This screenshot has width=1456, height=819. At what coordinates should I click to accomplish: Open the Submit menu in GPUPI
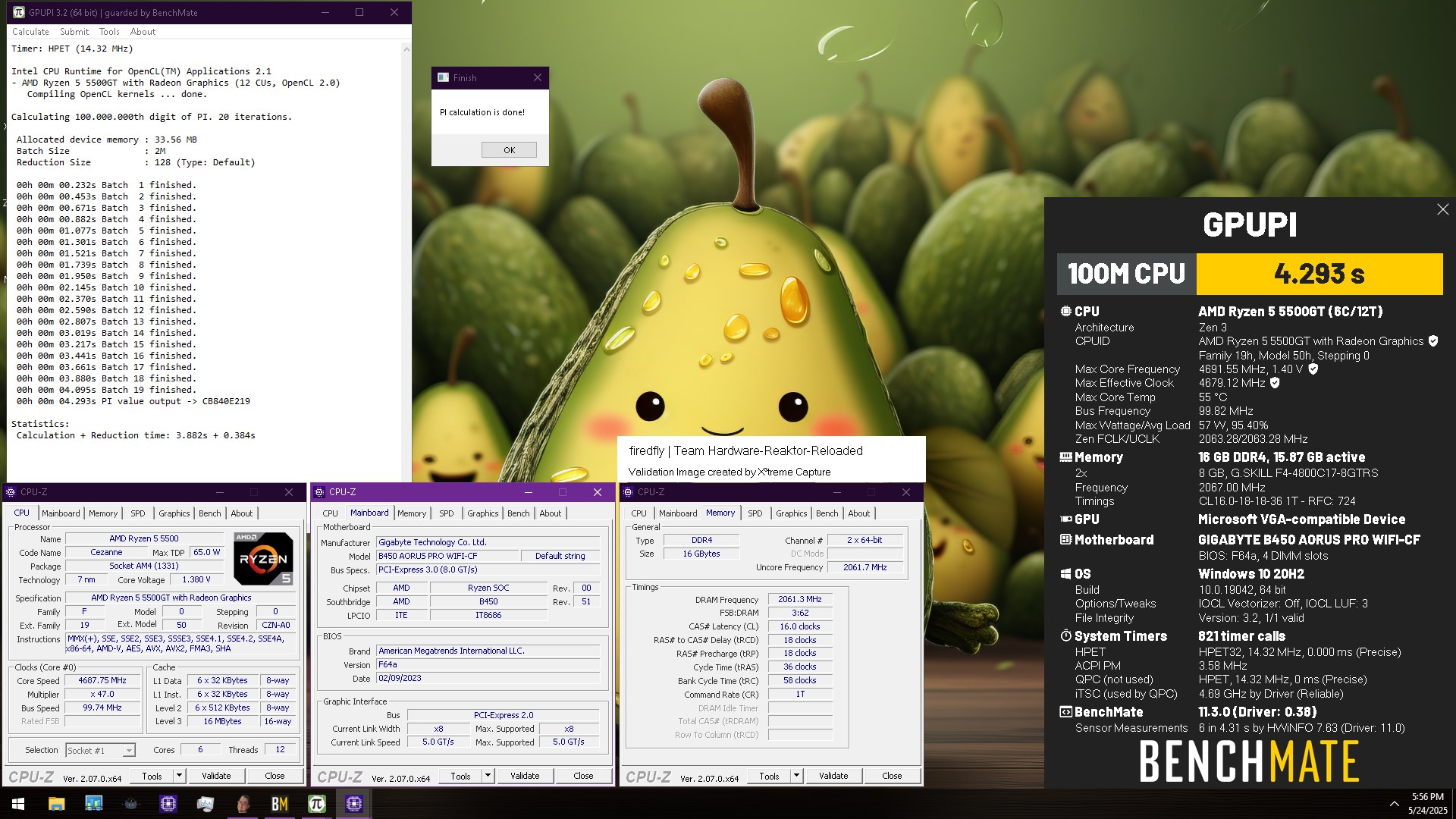coord(74,32)
